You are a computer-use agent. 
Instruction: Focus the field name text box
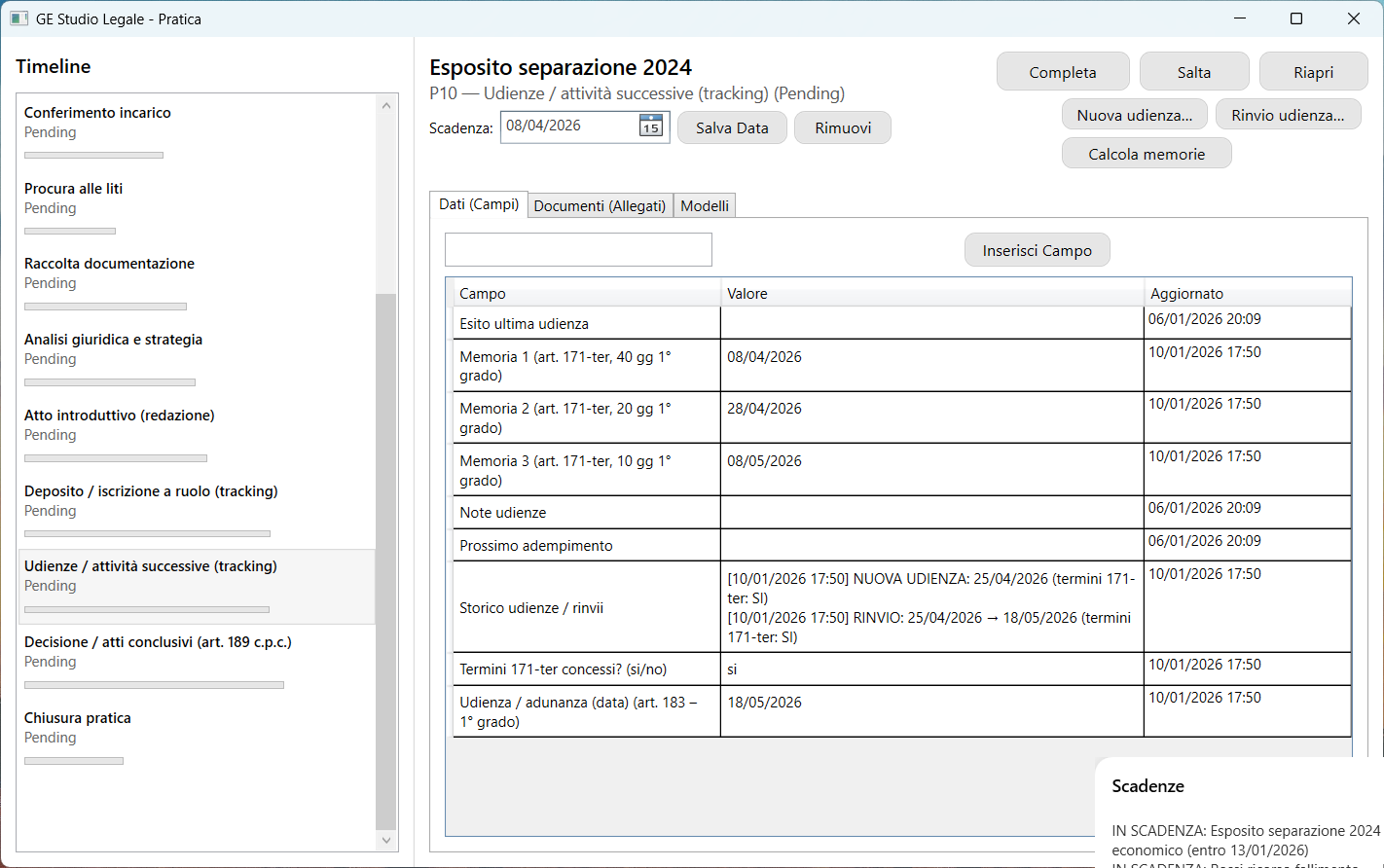tap(578, 250)
